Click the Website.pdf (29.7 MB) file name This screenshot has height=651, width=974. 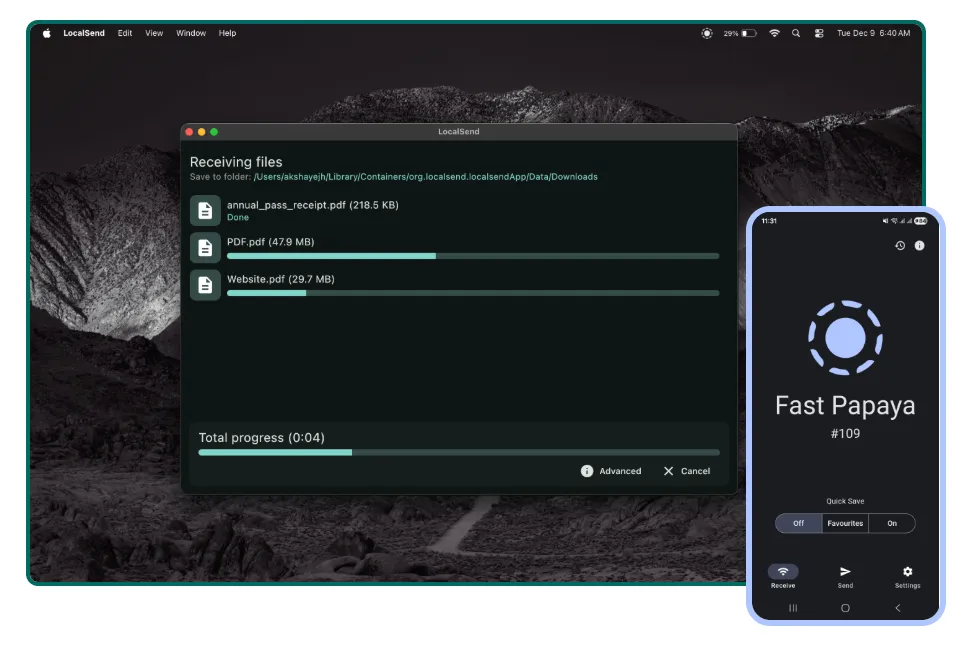point(281,280)
